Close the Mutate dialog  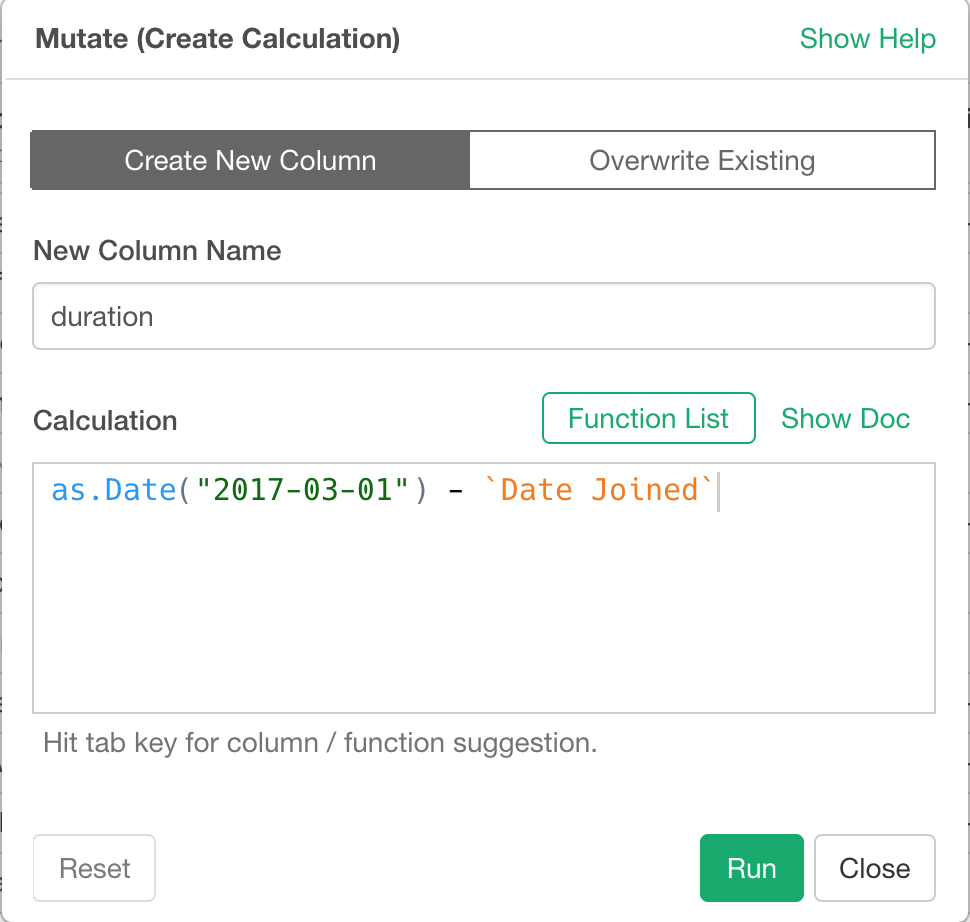pos(874,867)
